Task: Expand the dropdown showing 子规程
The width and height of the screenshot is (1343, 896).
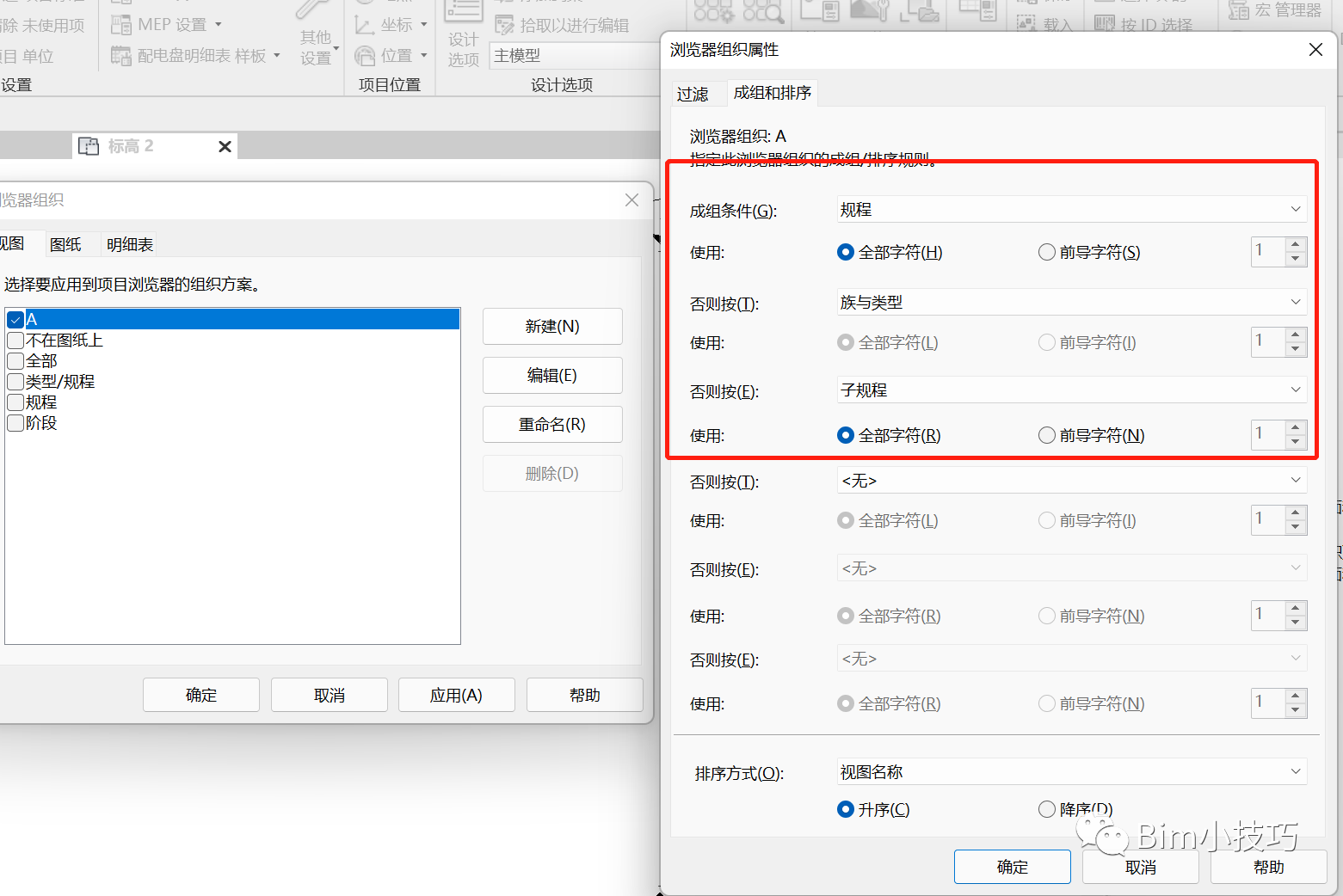Action: 1072,390
